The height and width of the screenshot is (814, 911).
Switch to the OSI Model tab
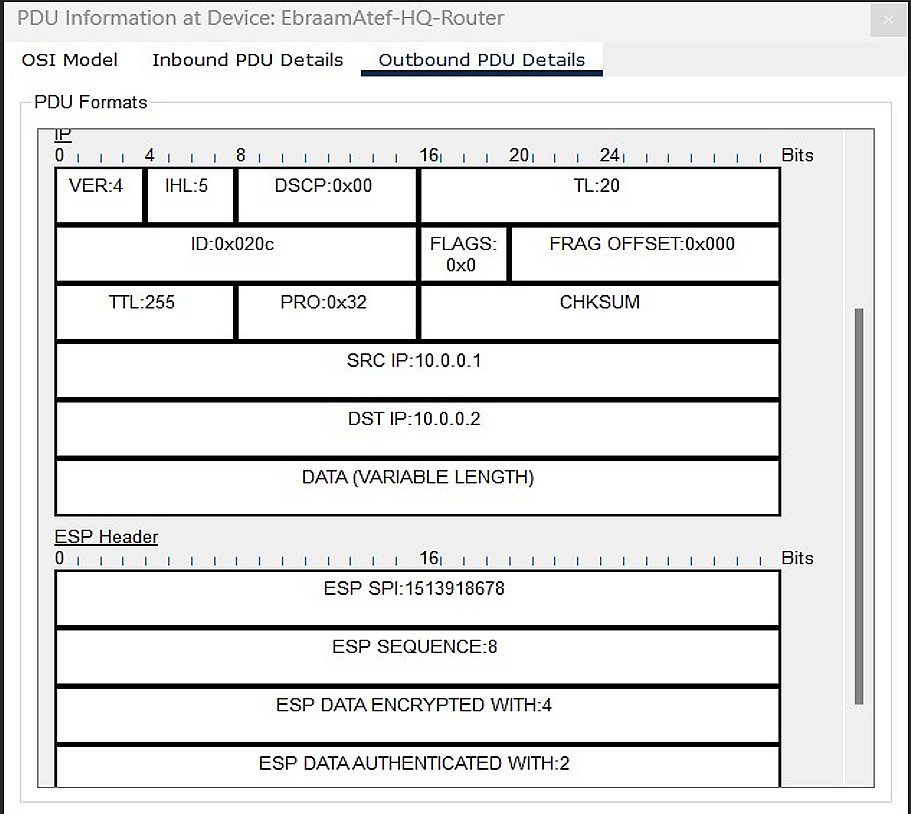tap(69, 59)
